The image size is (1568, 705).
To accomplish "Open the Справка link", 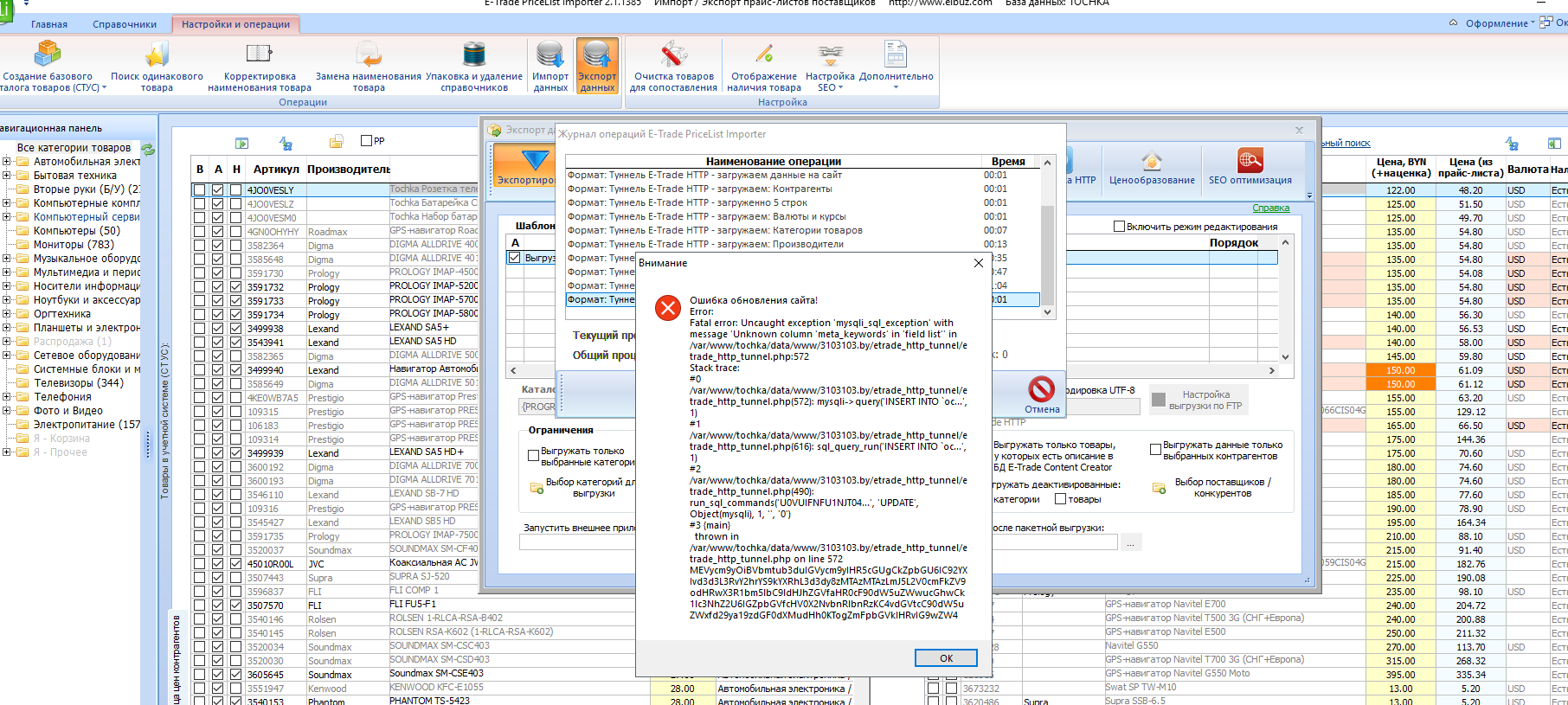I will click(1270, 208).
